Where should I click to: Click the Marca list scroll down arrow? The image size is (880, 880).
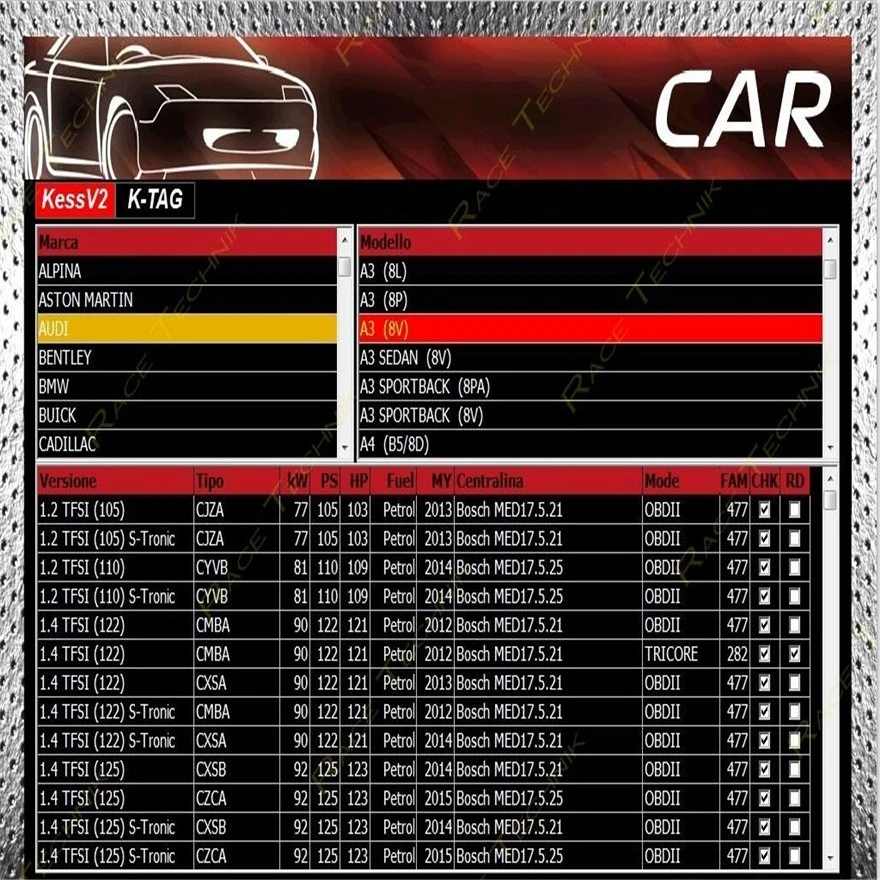click(345, 447)
